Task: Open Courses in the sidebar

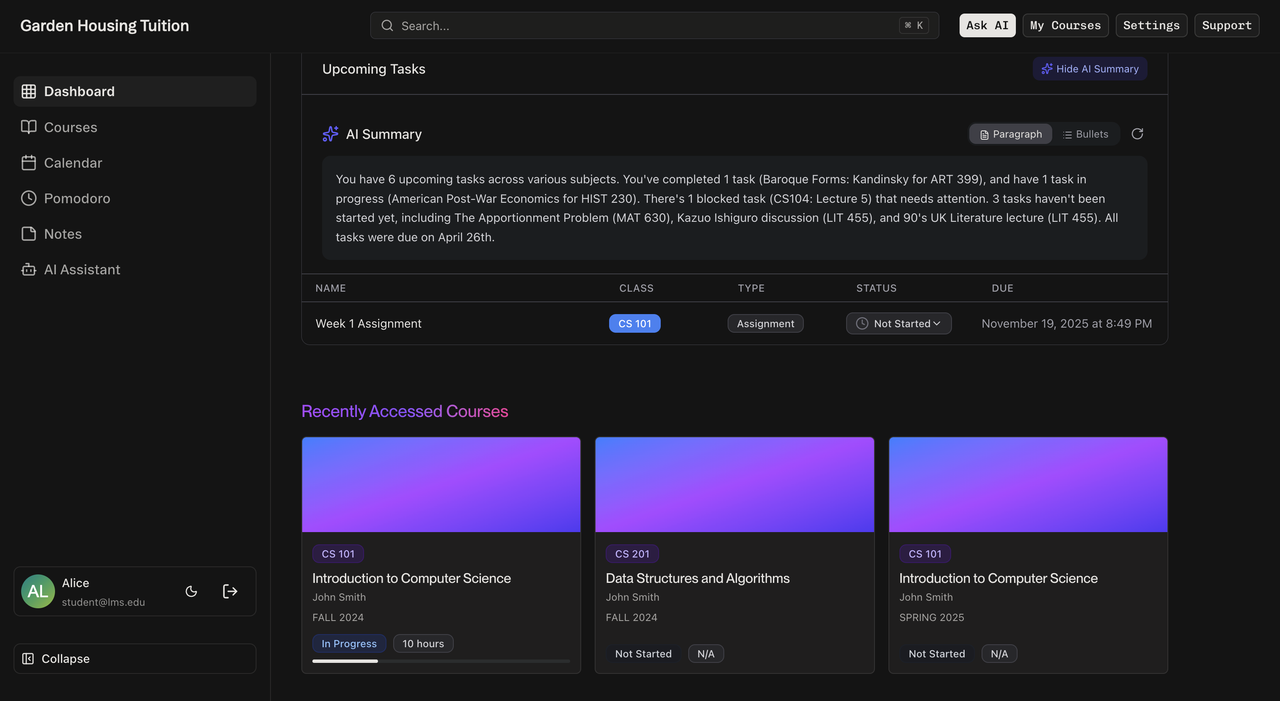Action: 135,127
